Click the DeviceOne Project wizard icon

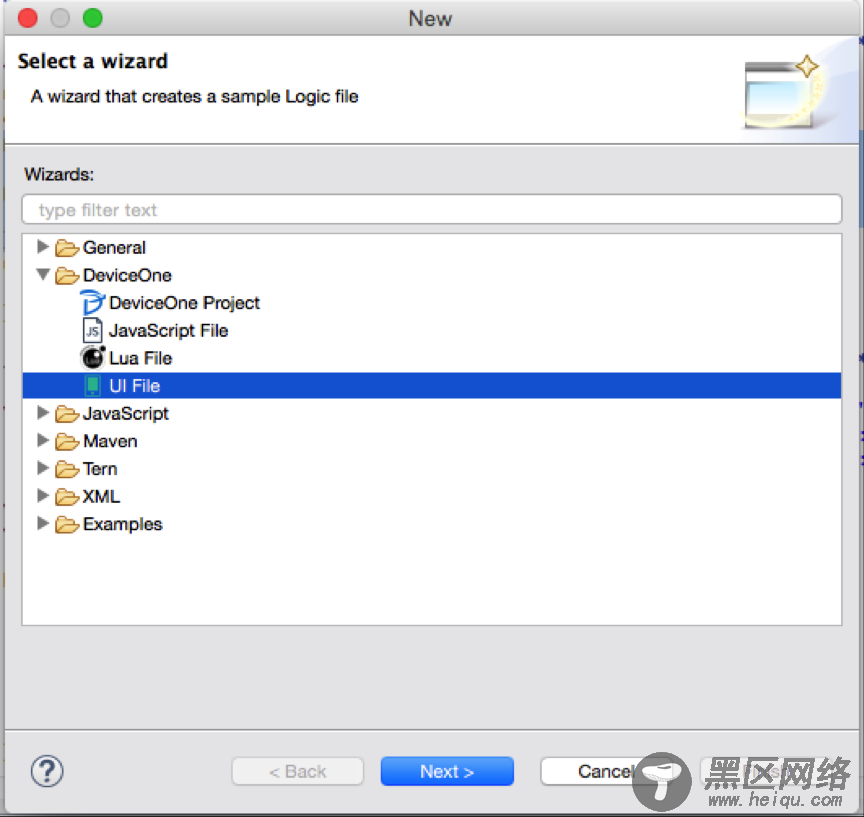[92, 302]
